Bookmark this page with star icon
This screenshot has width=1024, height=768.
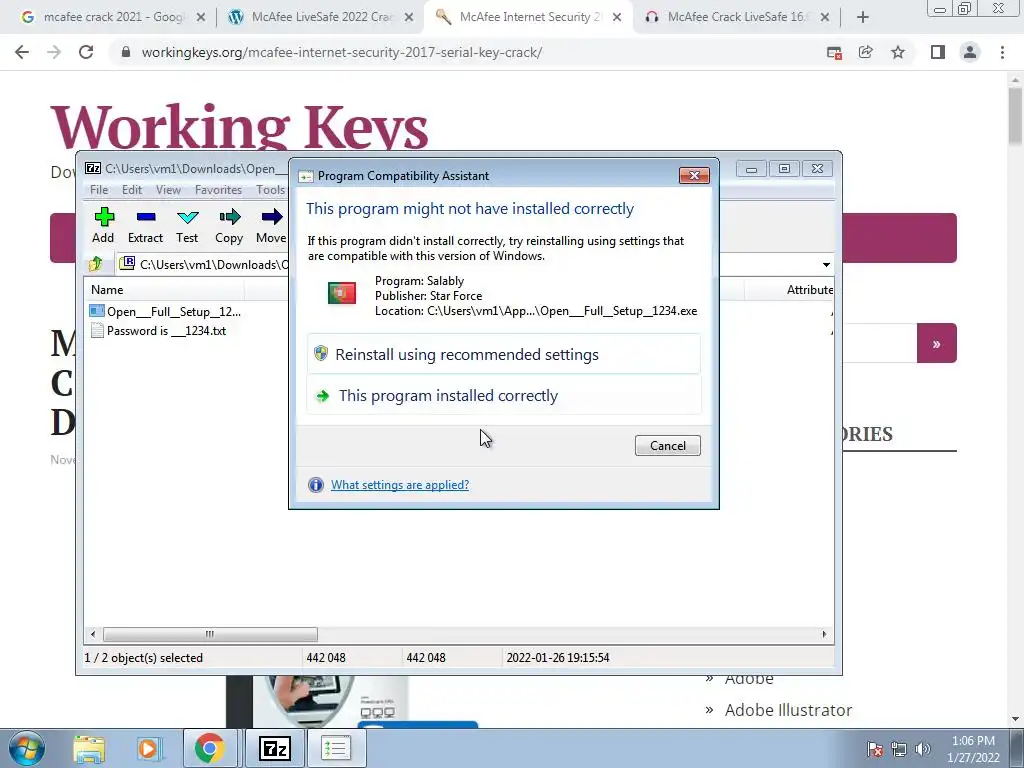[x=898, y=52]
